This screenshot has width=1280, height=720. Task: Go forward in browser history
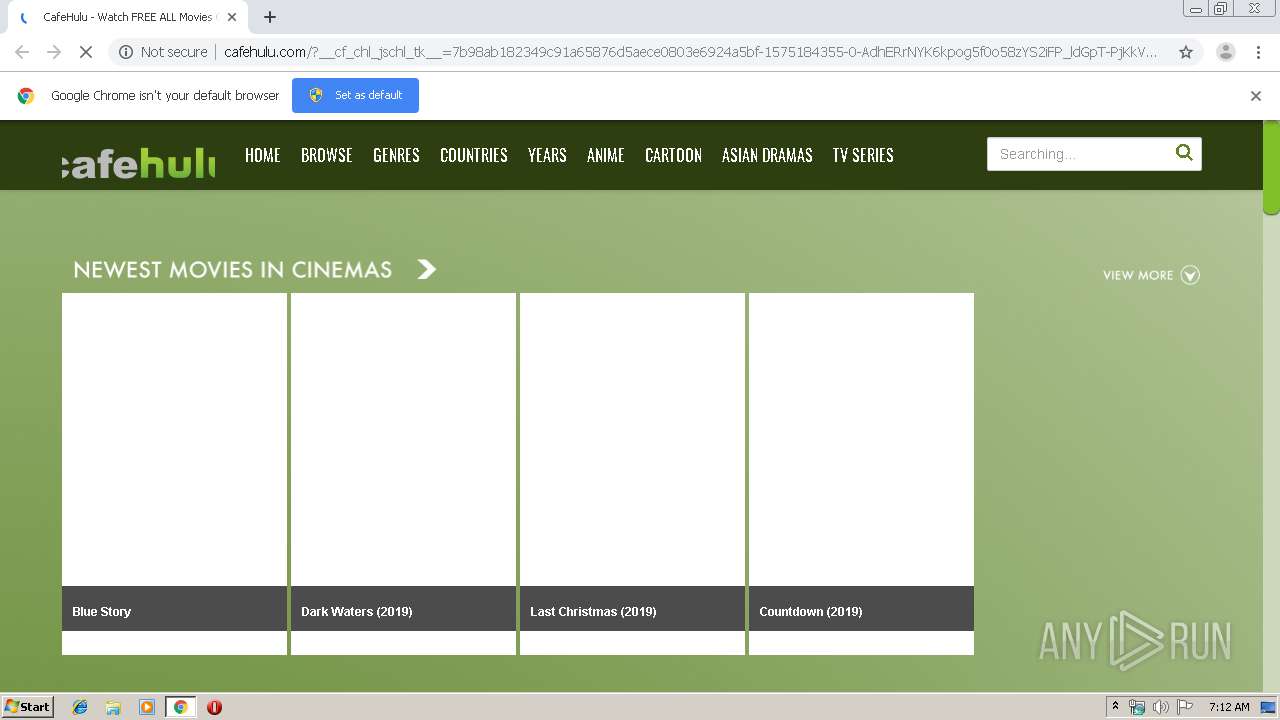[54, 52]
